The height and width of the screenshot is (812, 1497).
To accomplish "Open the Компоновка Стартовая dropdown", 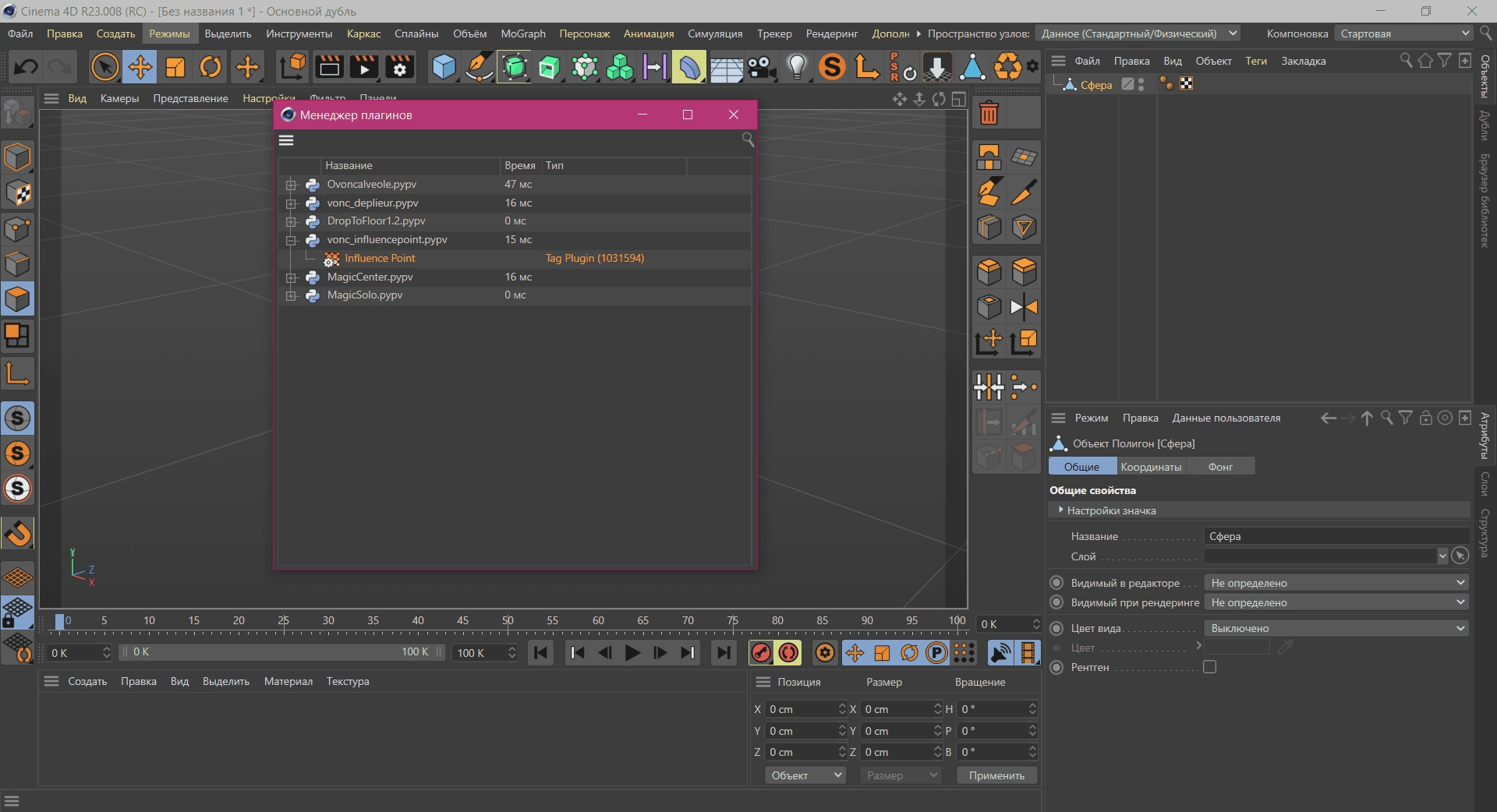I will [x=1403, y=34].
